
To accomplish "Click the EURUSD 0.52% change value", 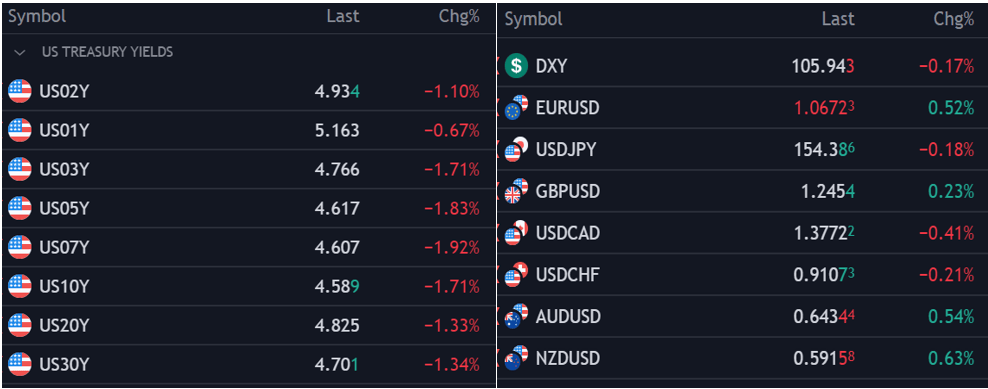I will click(x=951, y=108).
